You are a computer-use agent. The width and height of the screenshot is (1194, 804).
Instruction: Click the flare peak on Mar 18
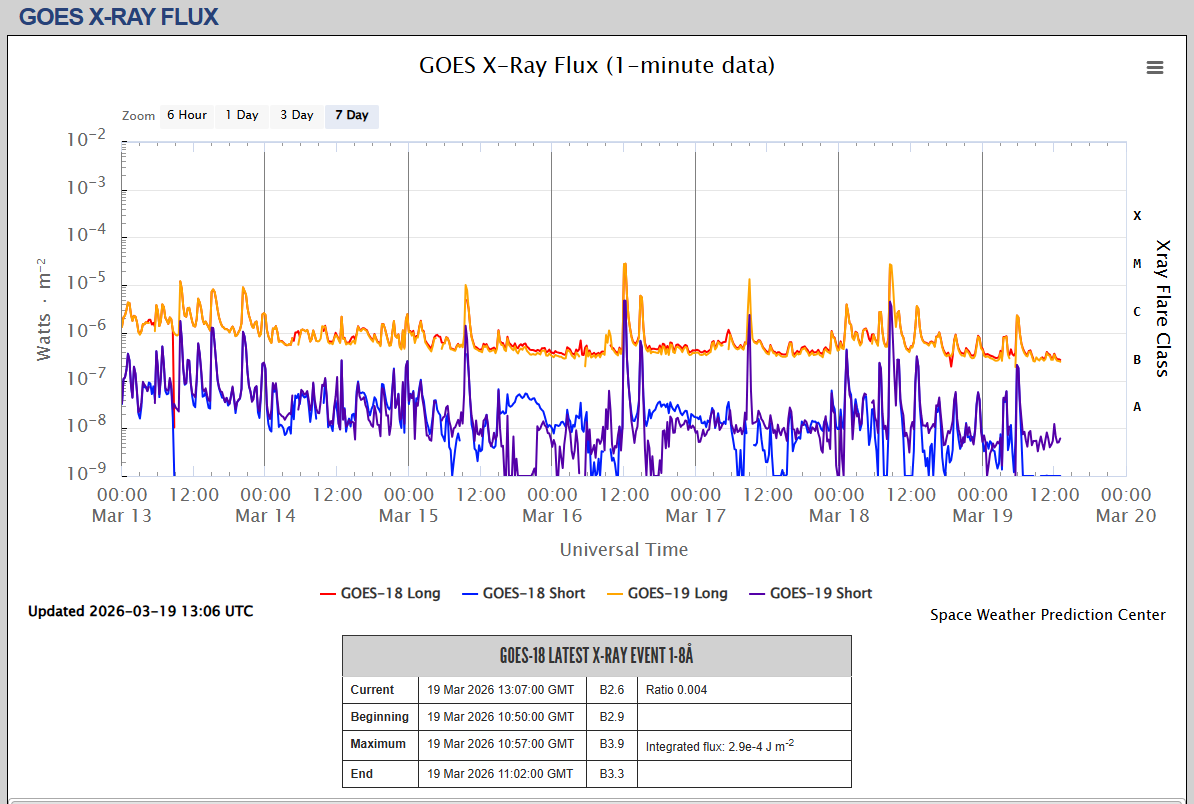(x=890, y=268)
